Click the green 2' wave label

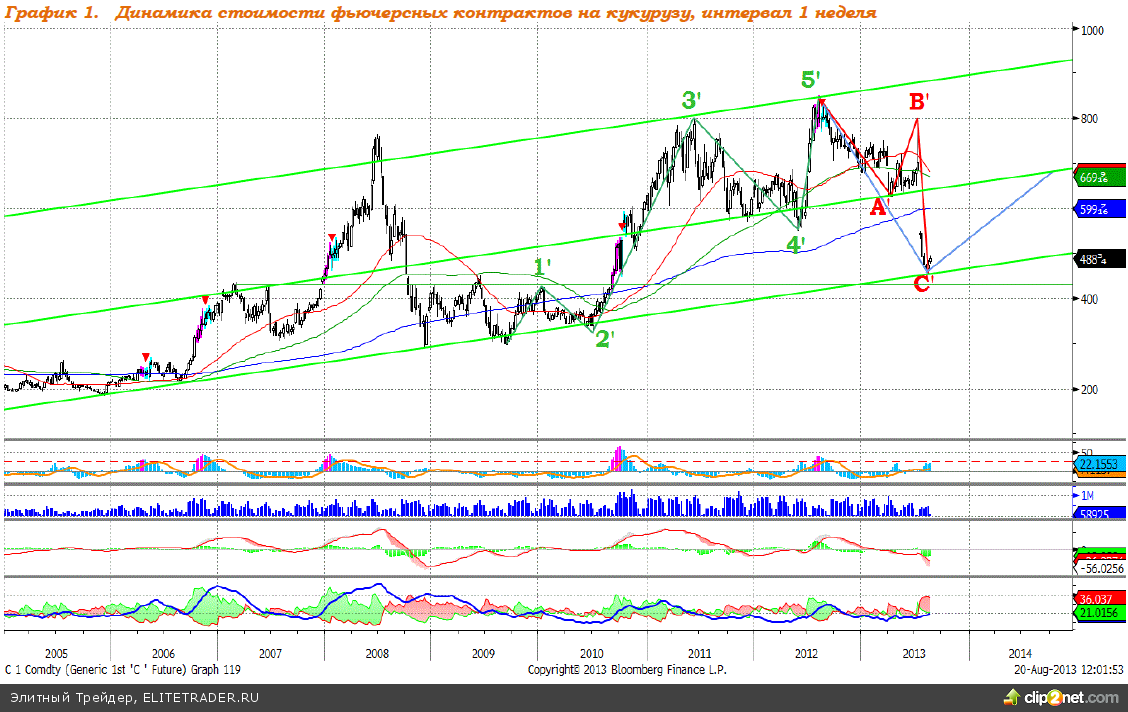[604, 339]
